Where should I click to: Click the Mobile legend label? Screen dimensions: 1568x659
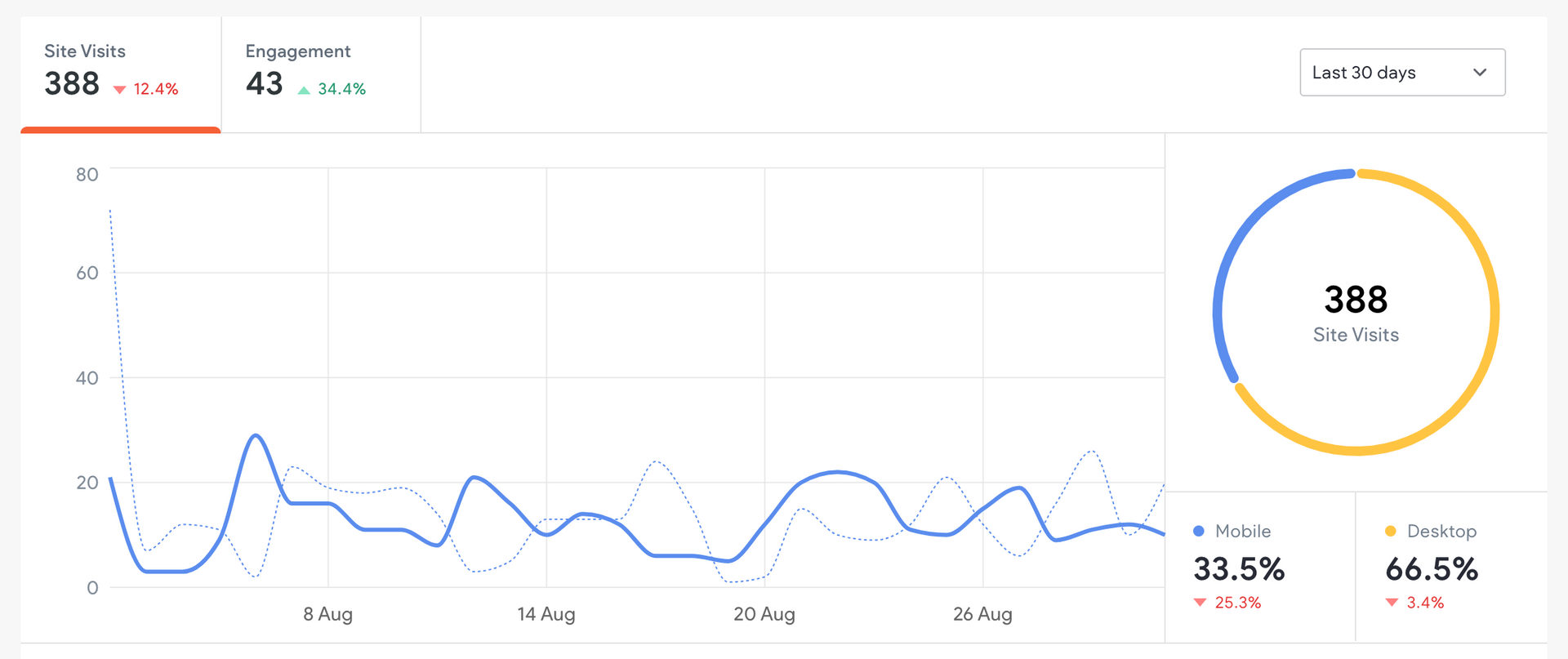pyautogui.click(x=1243, y=532)
